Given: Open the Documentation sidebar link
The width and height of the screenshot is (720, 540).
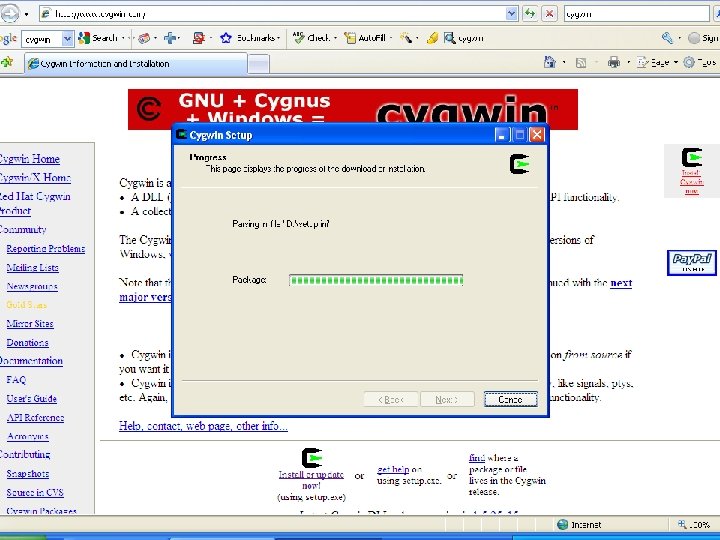Looking at the screenshot, I should click(x=31, y=360).
